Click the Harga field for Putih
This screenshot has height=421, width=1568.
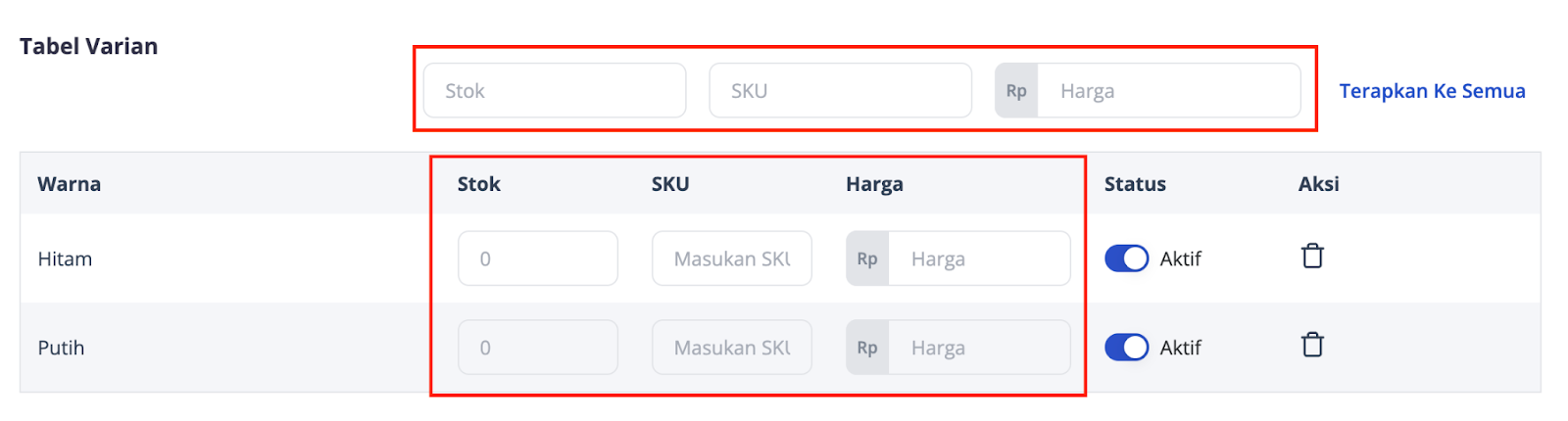[977, 348]
